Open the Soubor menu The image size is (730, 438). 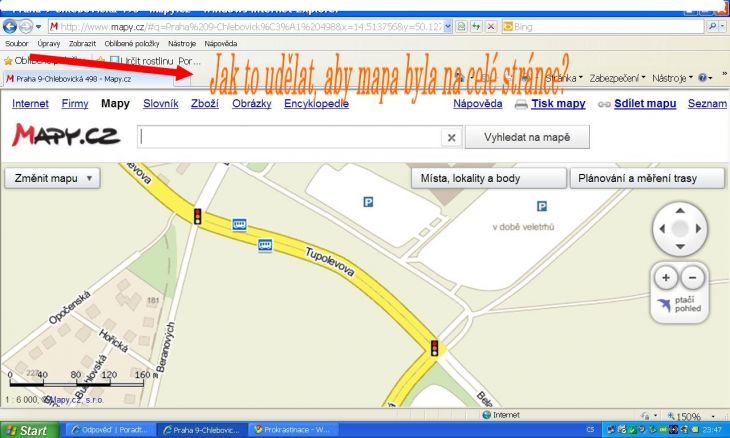pyautogui.click(x=16, y=43)
